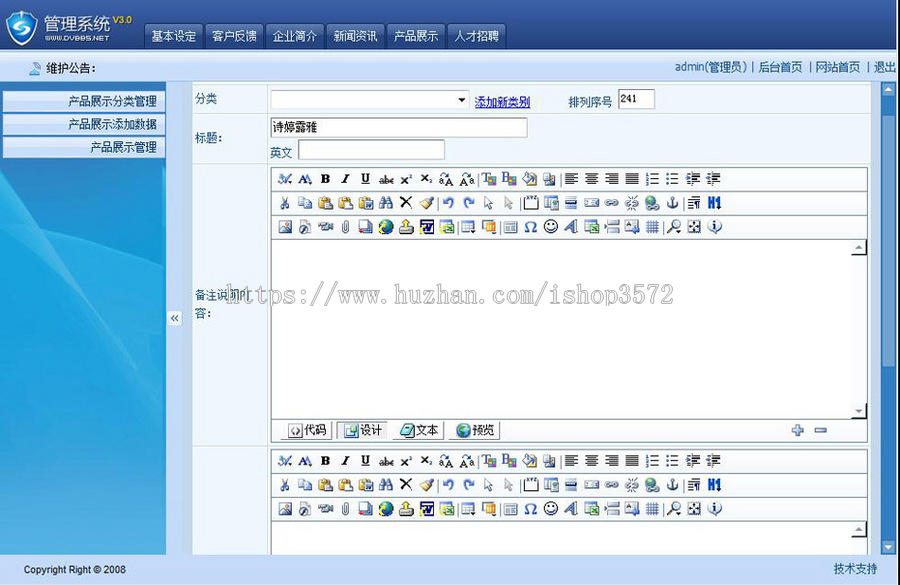Apply italic in first editor toolbar
This screenshot has width=900, height=585.
click(x=345, y=179)
